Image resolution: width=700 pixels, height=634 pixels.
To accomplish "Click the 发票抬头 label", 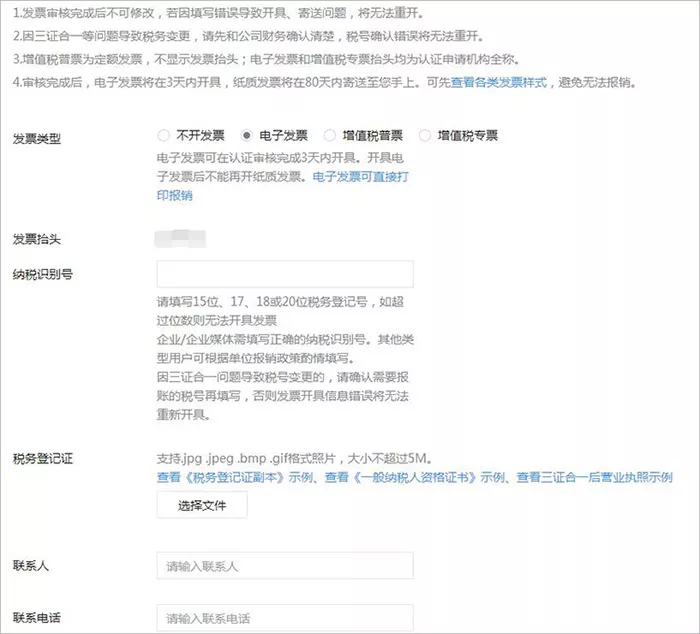I will tap(37, 239).
